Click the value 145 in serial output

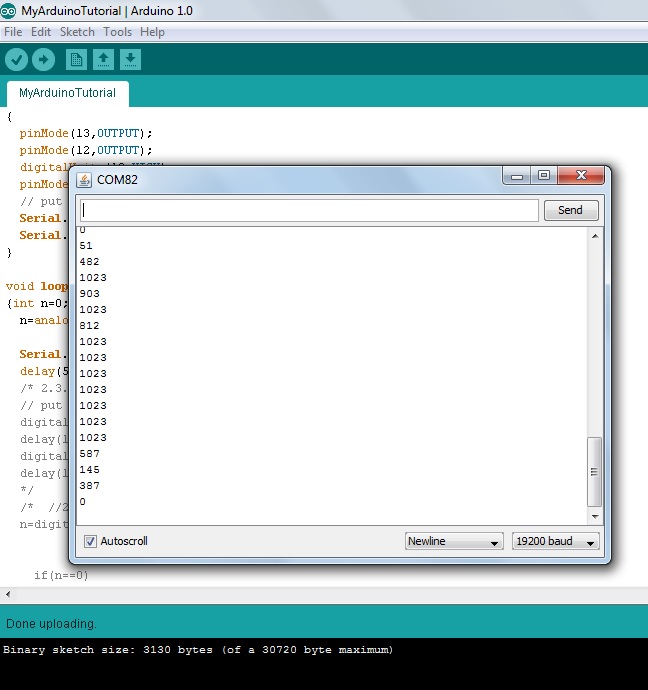click(x=89, y=470)
